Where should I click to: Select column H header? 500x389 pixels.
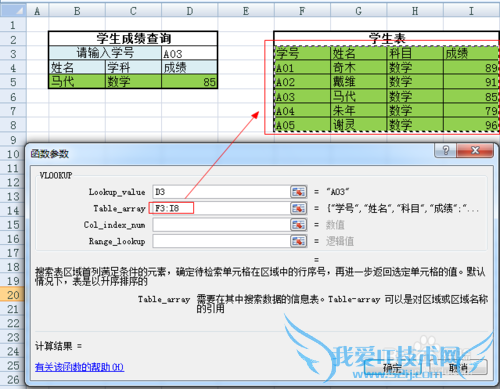coord(415,11)
